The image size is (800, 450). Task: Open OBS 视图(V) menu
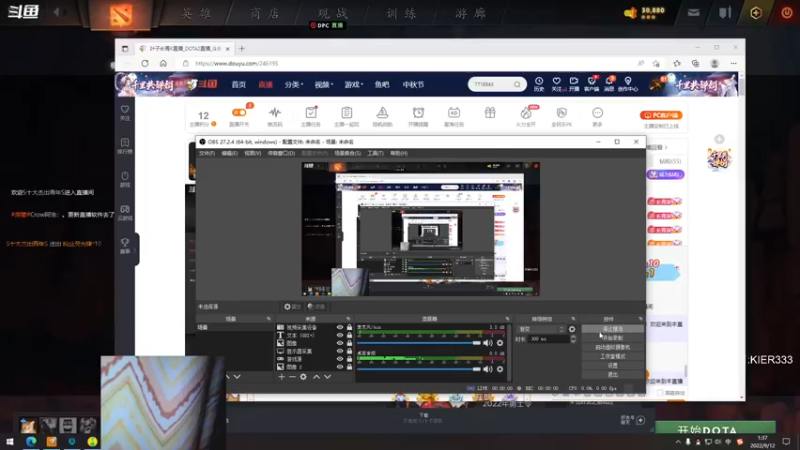[x=253, y=153]
